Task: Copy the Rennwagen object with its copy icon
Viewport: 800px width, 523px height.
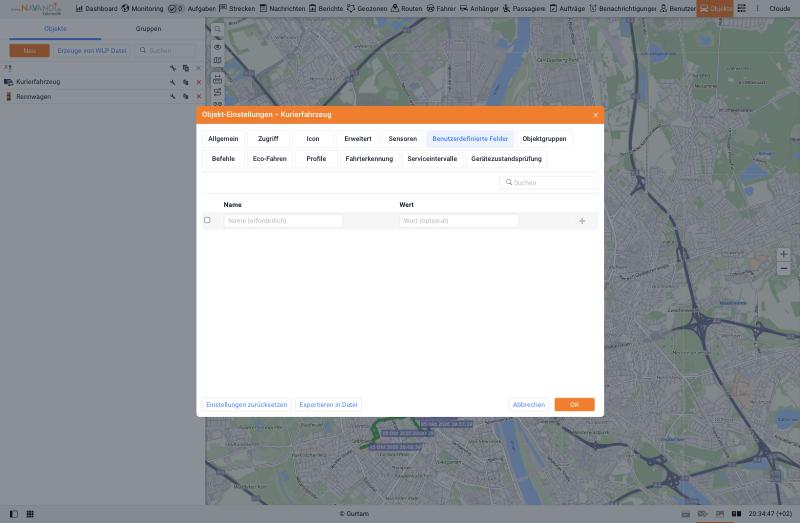Action: point(186,96)
